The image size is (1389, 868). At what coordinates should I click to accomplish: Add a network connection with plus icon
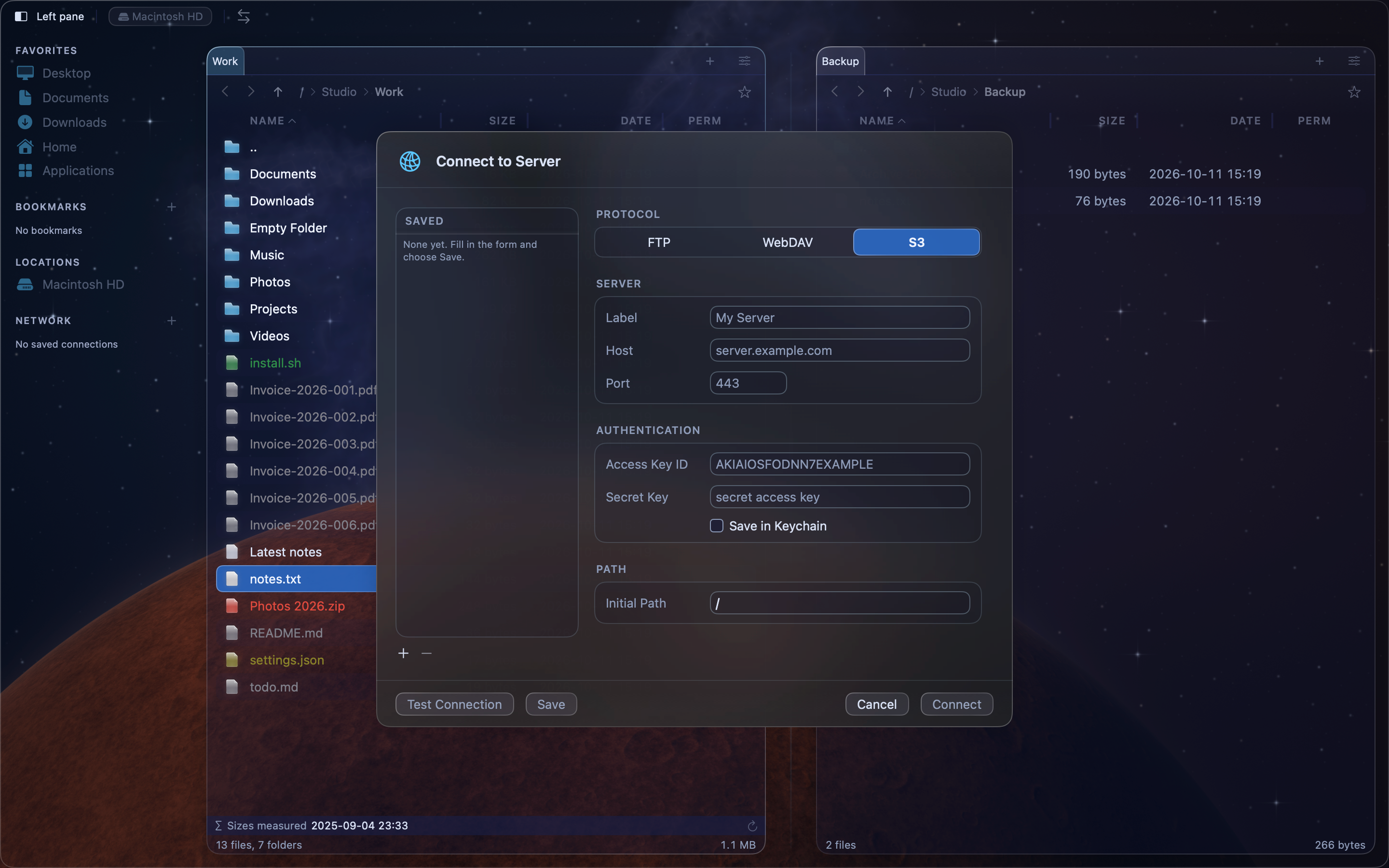tap(171, 320)
